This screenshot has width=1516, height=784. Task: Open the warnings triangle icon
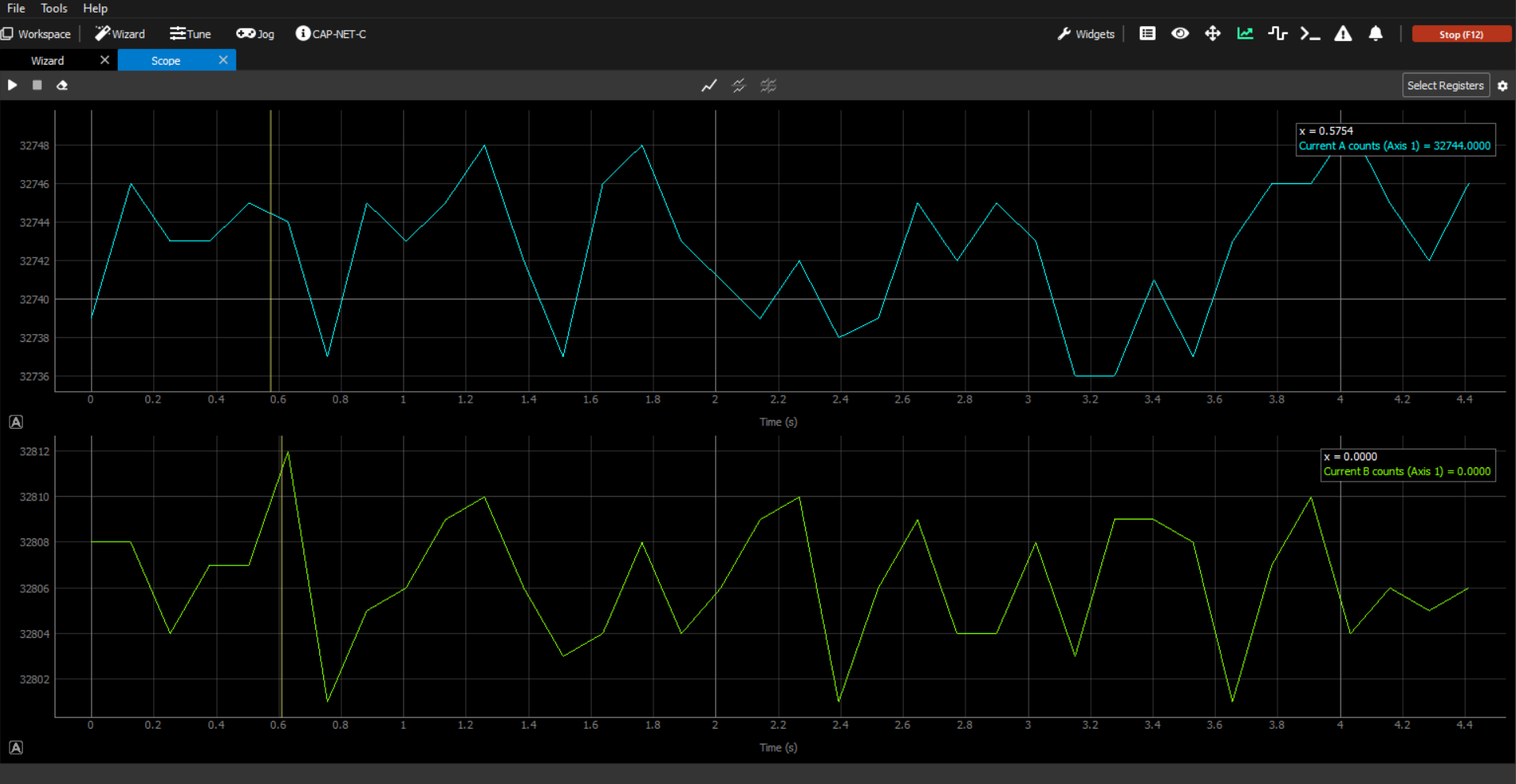tap(1342, 34)
